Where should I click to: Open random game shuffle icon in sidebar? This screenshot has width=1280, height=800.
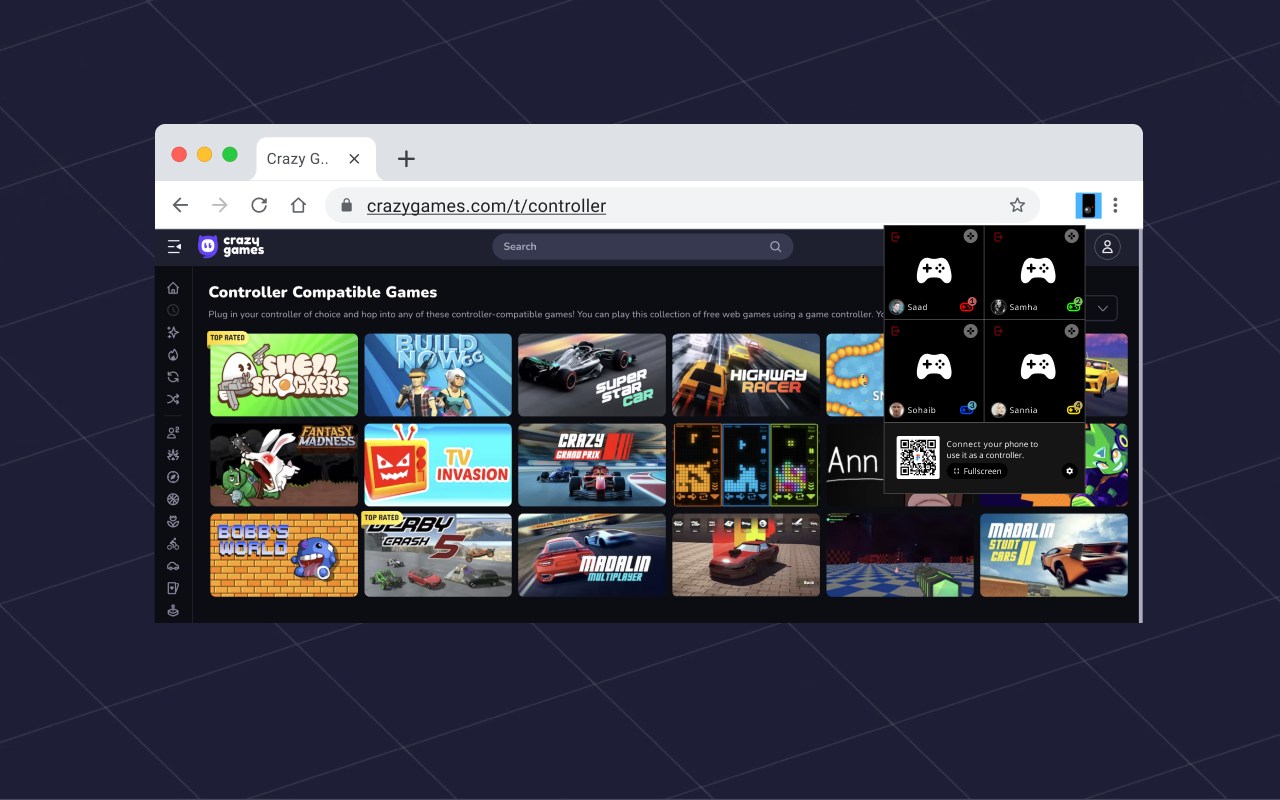[x=173, y=399]
